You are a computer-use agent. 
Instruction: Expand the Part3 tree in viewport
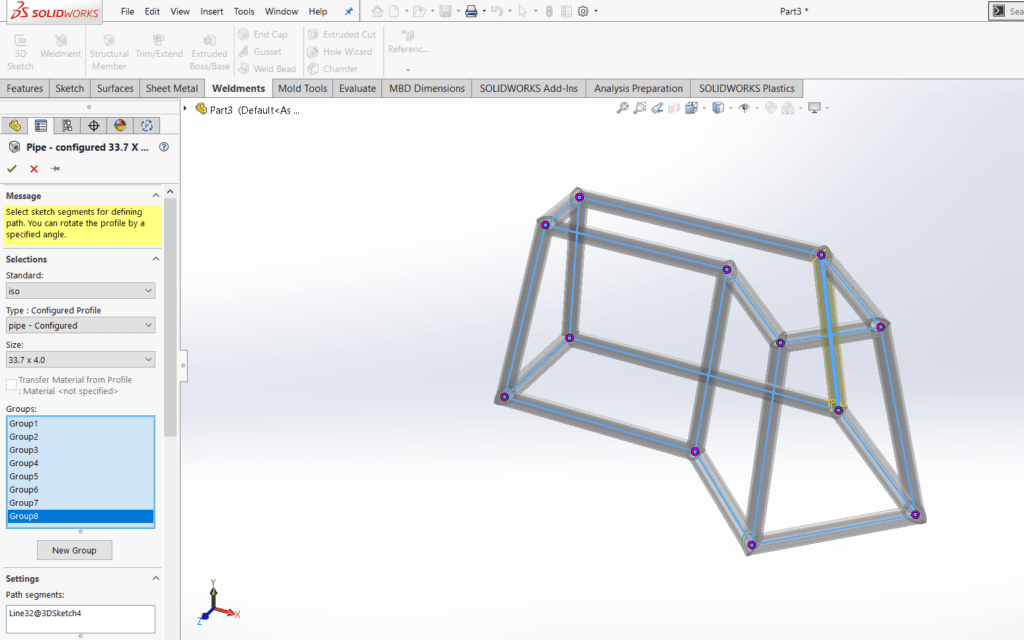point(186,108)
